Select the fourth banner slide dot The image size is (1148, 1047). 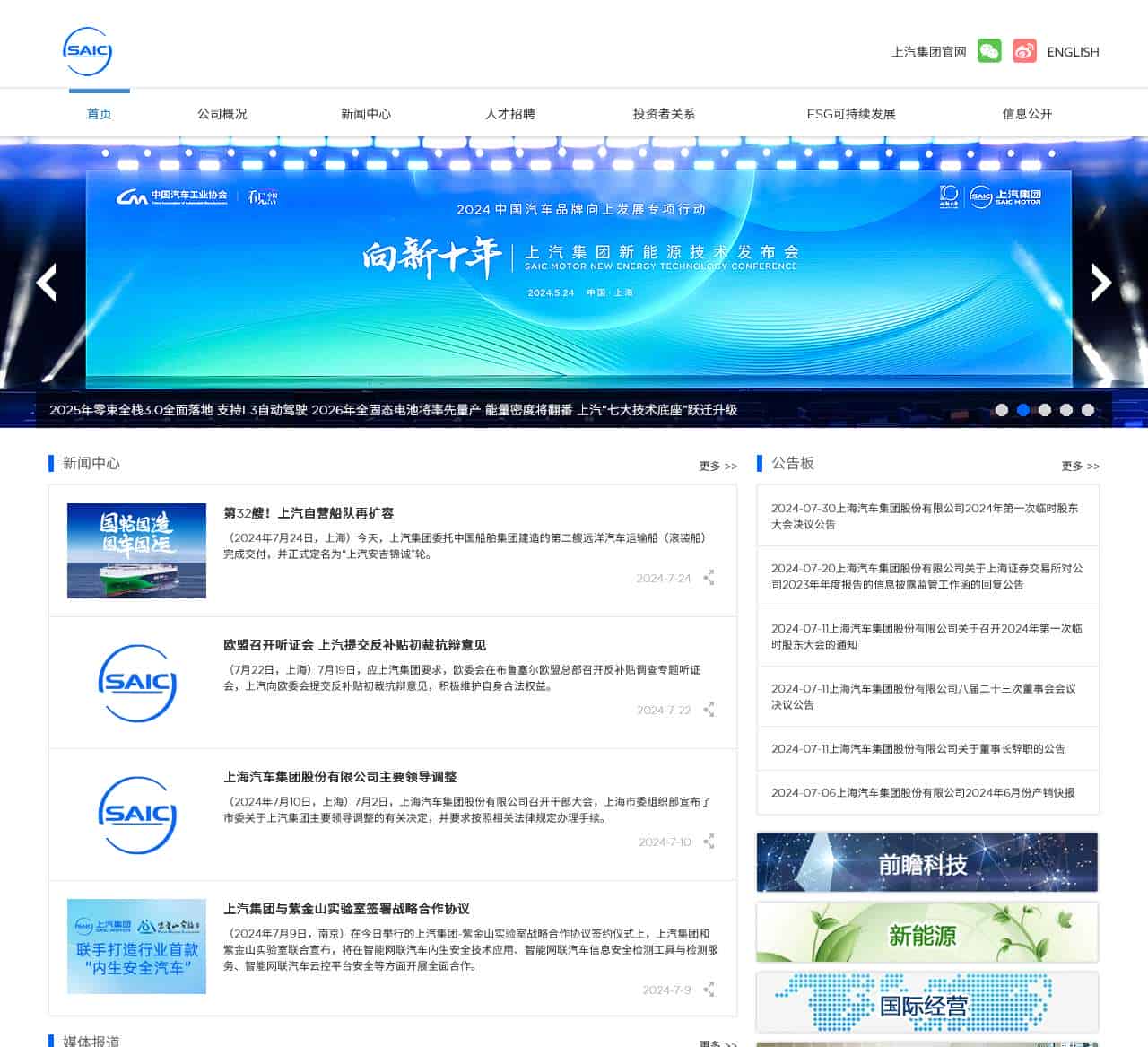tap(1066, 410)
